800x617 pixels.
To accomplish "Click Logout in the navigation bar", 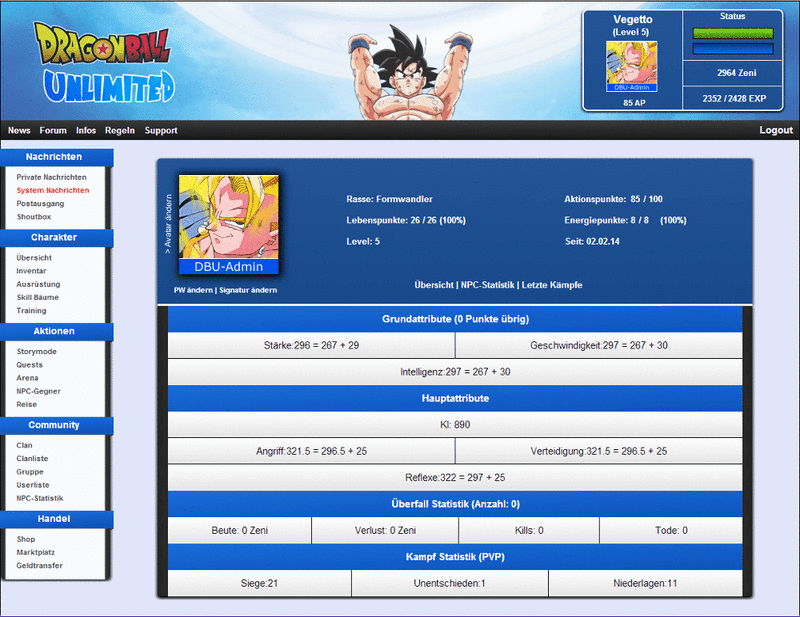I will tap(776, 130).
